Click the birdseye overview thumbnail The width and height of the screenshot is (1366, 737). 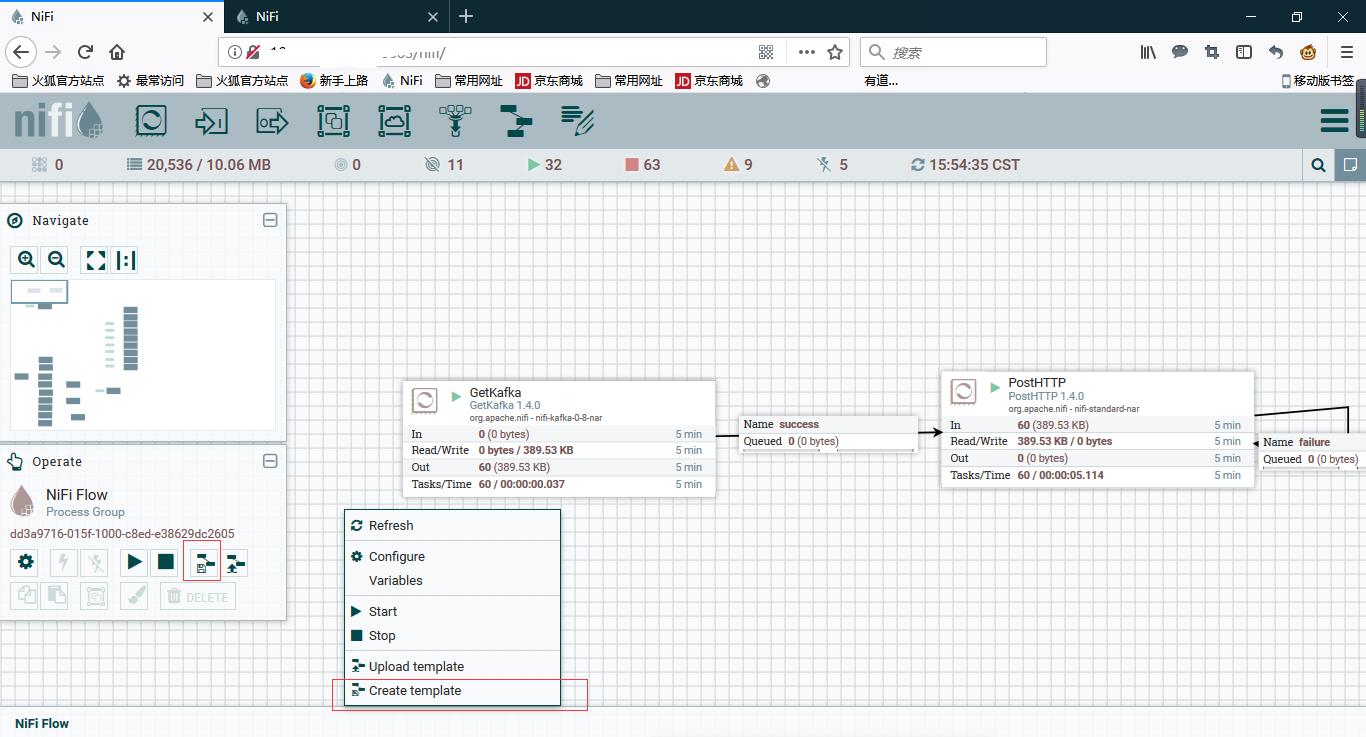coord(143,355)
